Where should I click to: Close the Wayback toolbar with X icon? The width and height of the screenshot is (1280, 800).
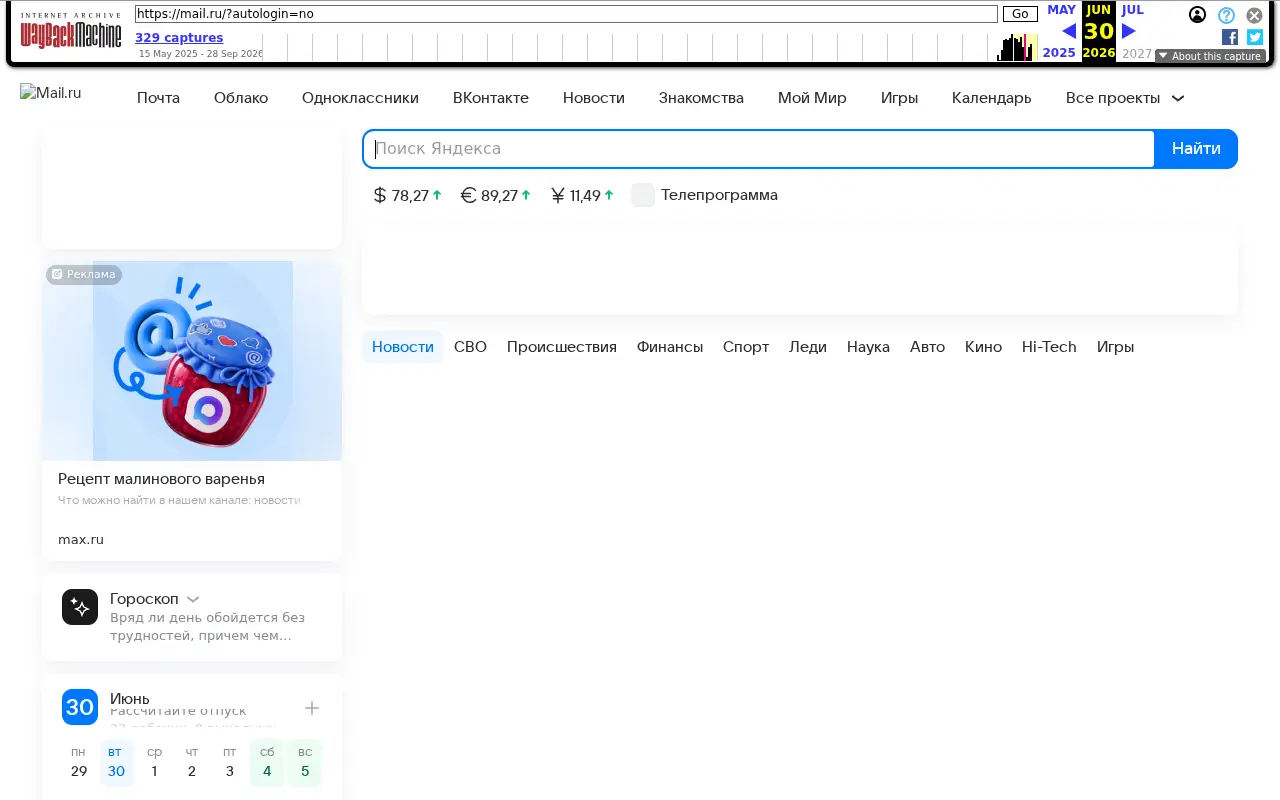[1254, 15]
